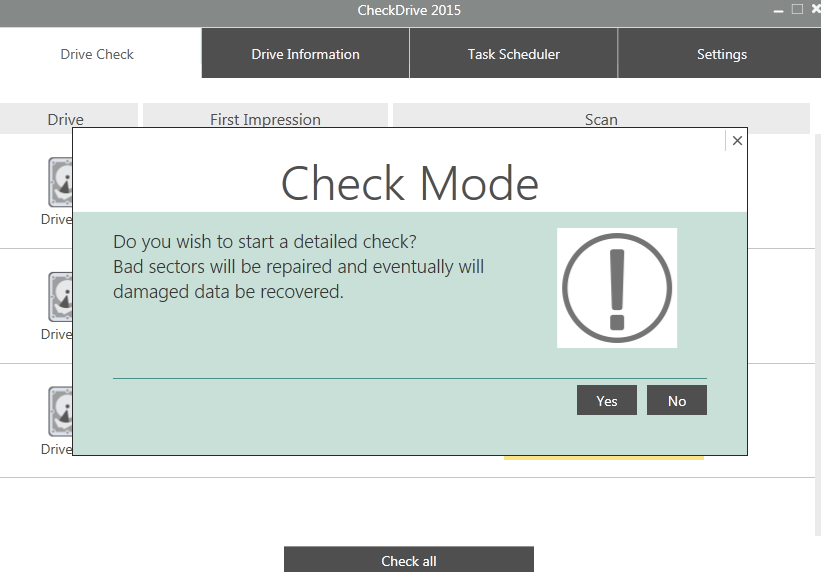Image resolution: width=821 pixels, height=572 pixels.
Task: Open the Settings tab
Action: (x=721, y=54)
